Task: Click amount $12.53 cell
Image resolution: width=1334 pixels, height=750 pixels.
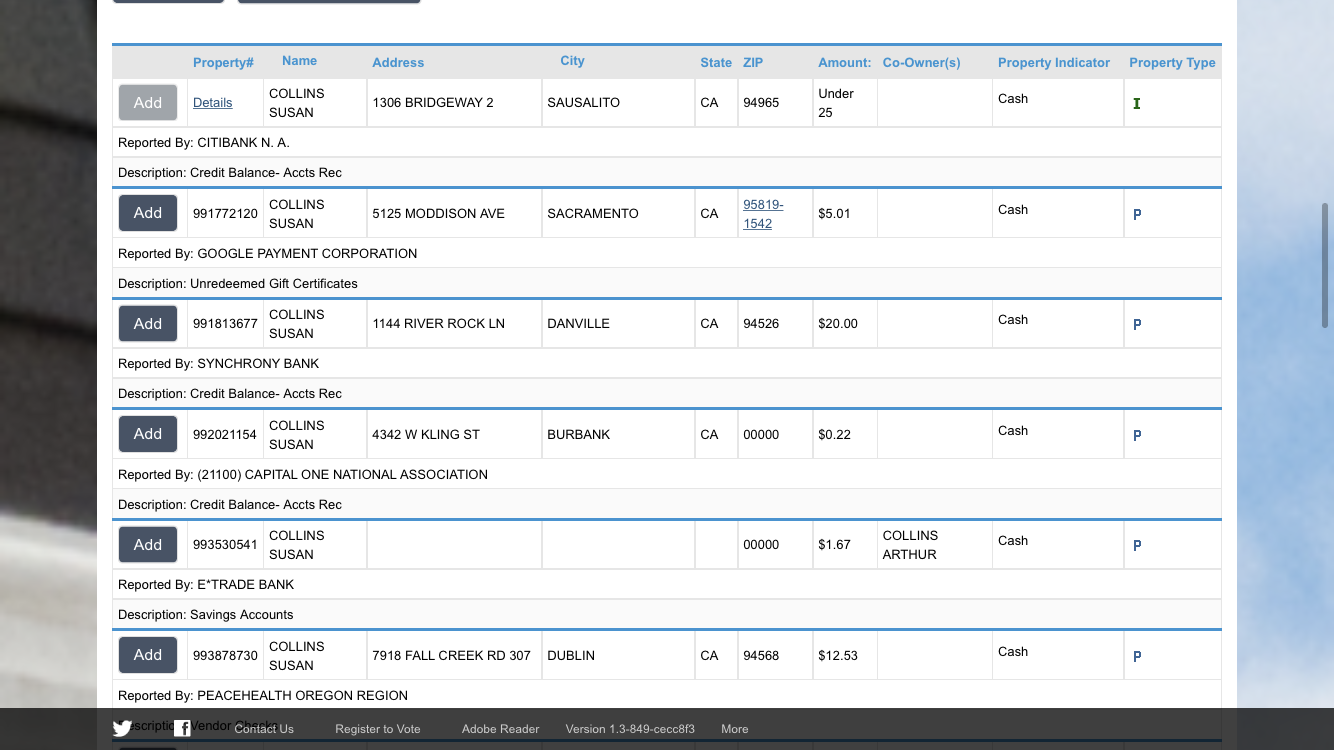Action: (844, 655)
